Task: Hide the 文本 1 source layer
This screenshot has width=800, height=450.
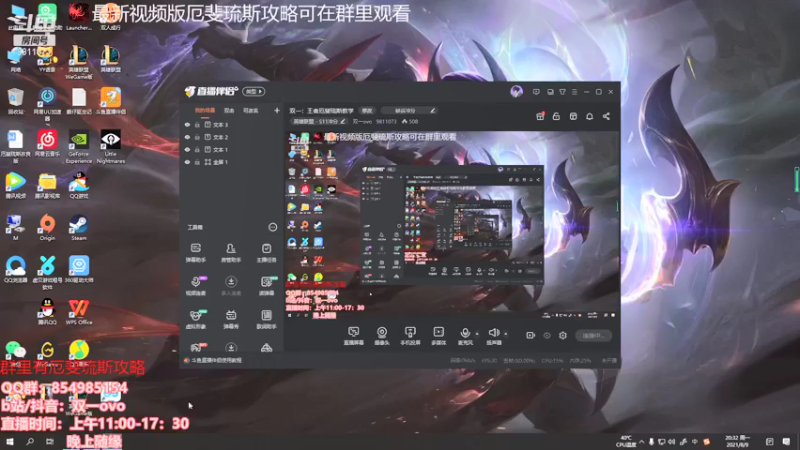Action: coord(187,149)
